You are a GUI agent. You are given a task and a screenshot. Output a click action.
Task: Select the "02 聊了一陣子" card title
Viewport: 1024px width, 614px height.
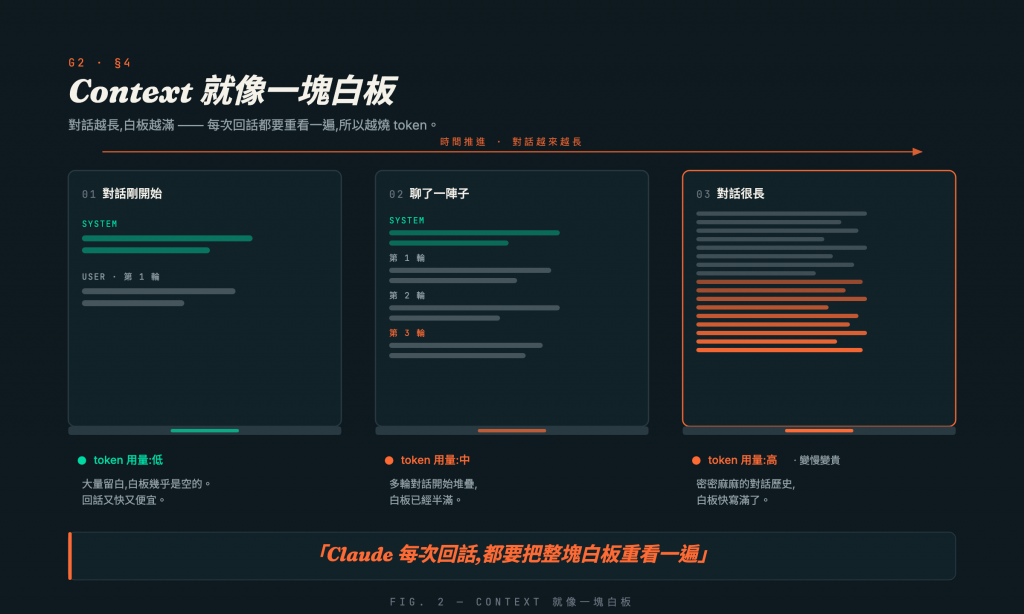(x=429, y=193)
